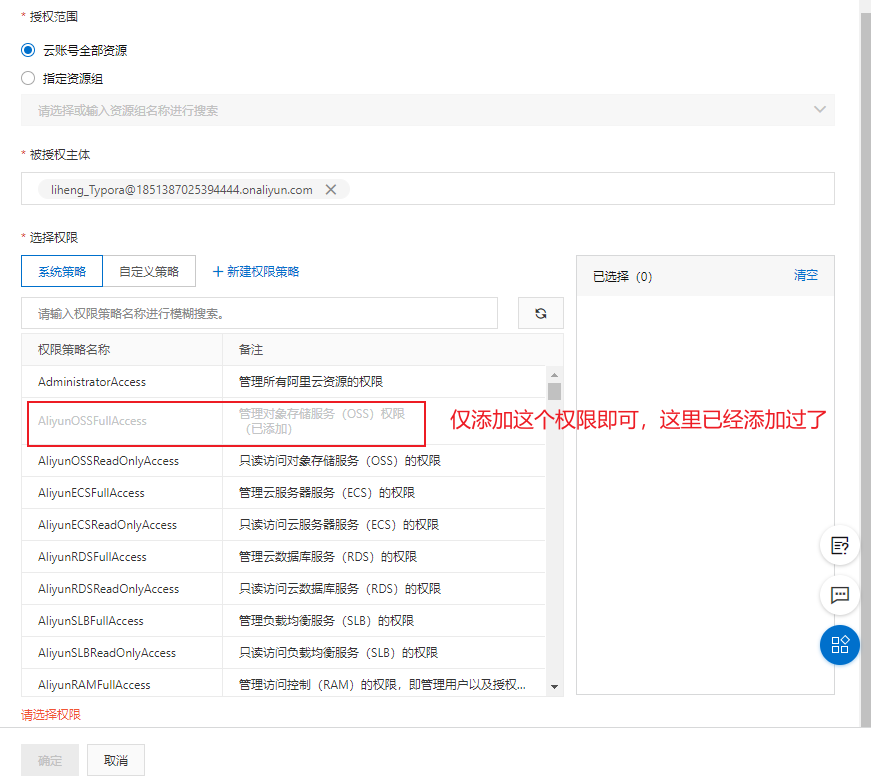The image size is (871, 783).
Task: Click the 清空 link in selected panel
Action: [x=805, y=275]
